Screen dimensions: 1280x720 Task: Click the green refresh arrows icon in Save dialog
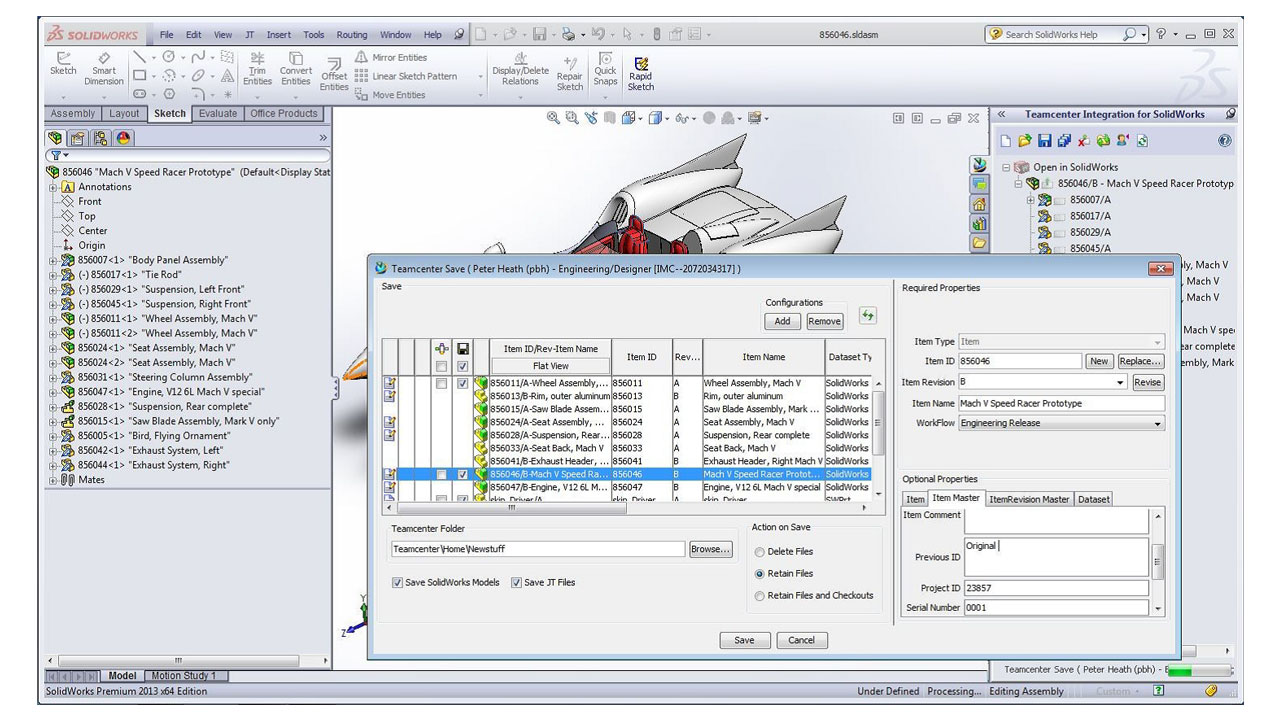click(867, 315)
